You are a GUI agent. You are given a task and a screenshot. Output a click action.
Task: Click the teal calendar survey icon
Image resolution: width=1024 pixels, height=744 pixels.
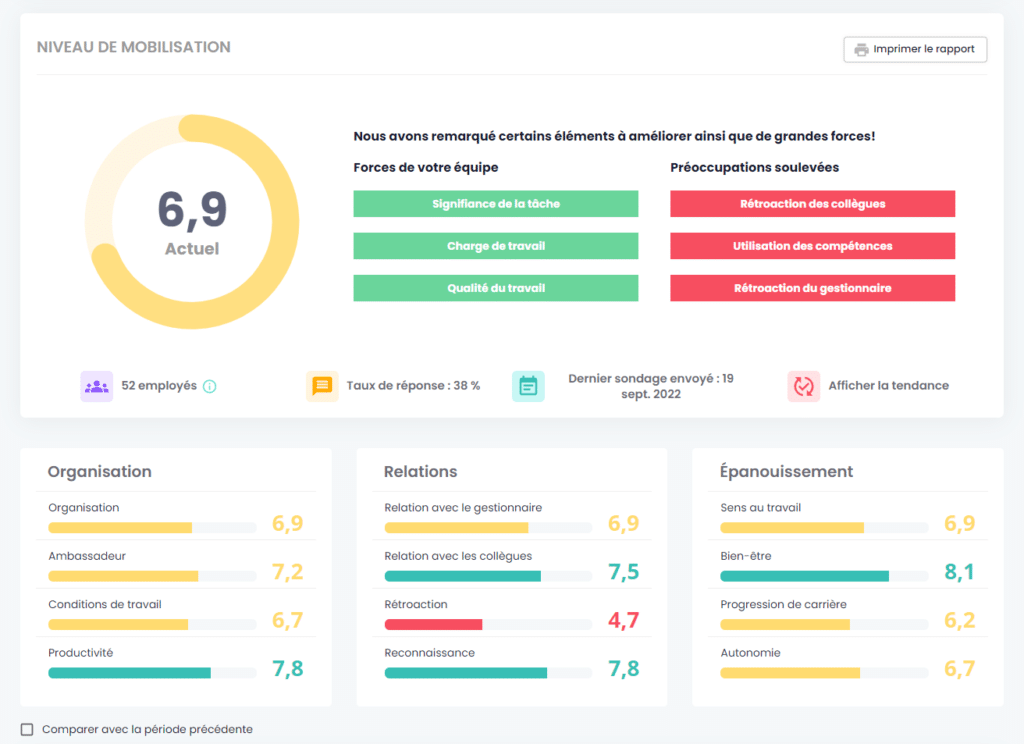point(528,386)
